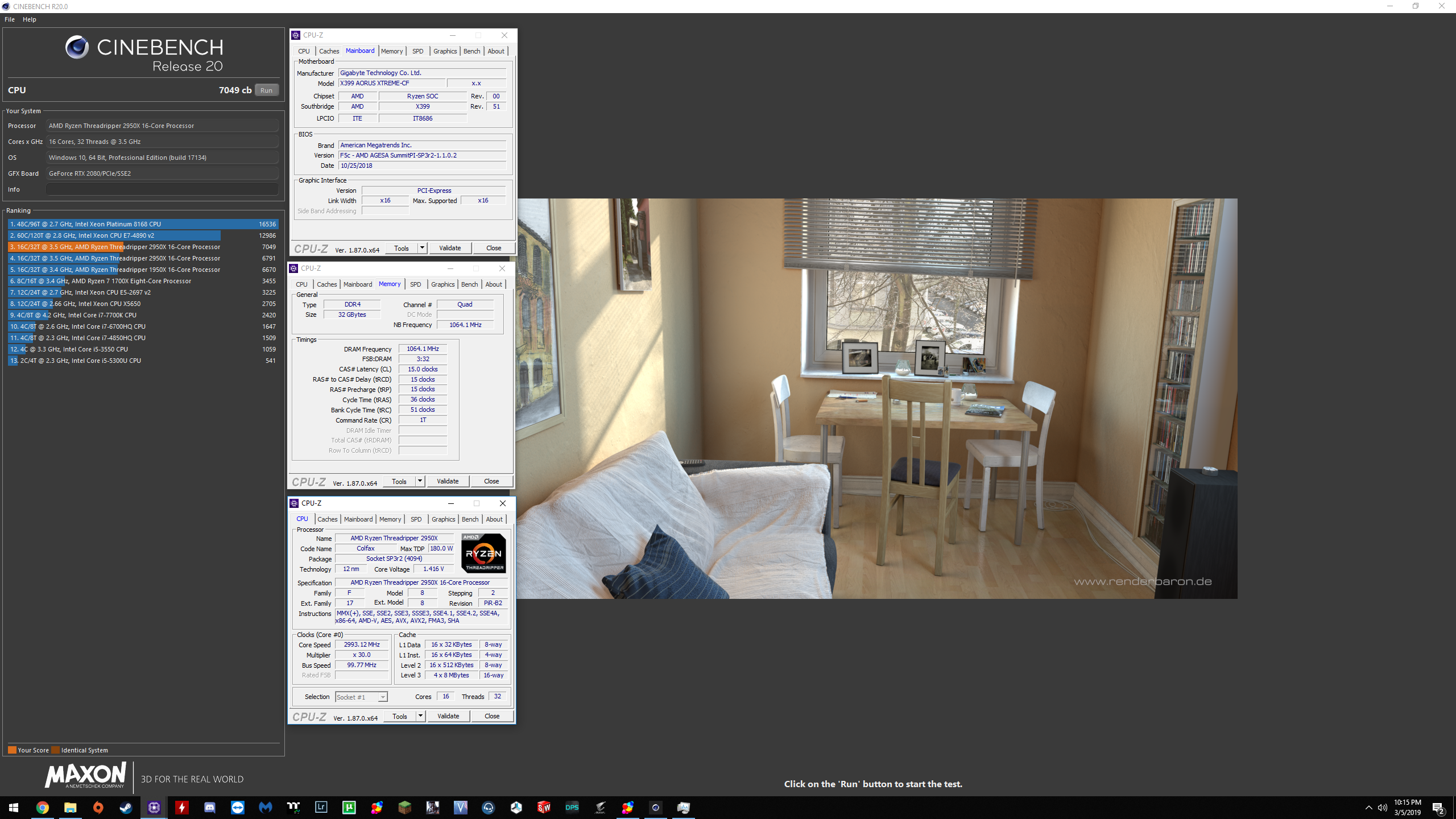The image size is (1456, 819).
Task: Select the Core i7-7700K ranking row
Action: coord(143,315)
